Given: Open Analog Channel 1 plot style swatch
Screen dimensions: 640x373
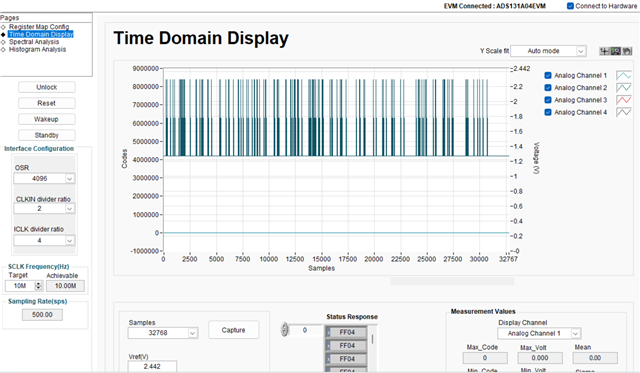Looking at the screenshot, I should tap(624, 75).
